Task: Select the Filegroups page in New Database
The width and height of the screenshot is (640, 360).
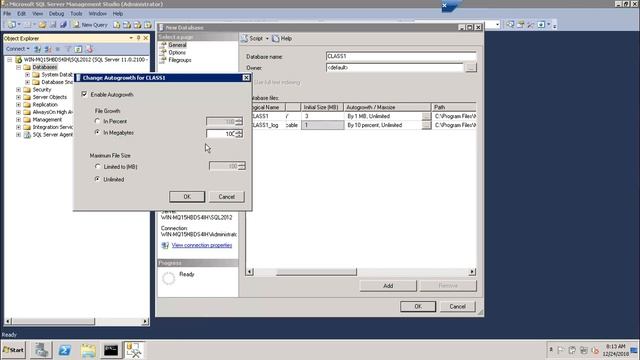Action: click(x=180, y=60)
